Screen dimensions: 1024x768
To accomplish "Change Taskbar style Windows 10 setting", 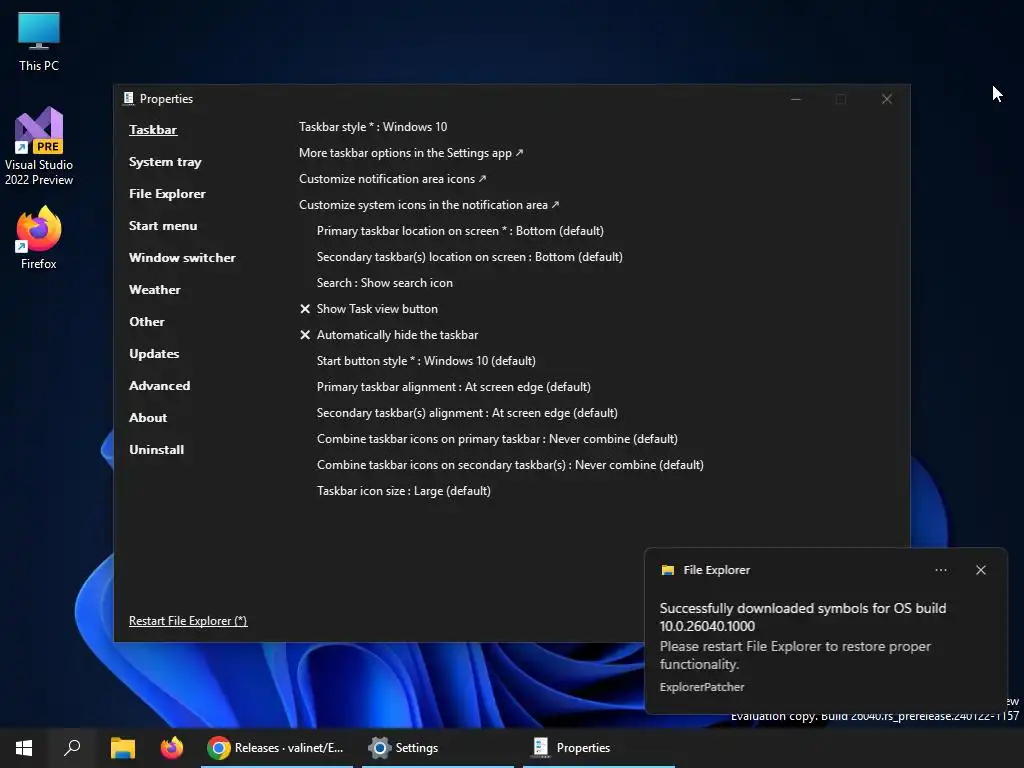I will 373,127.
